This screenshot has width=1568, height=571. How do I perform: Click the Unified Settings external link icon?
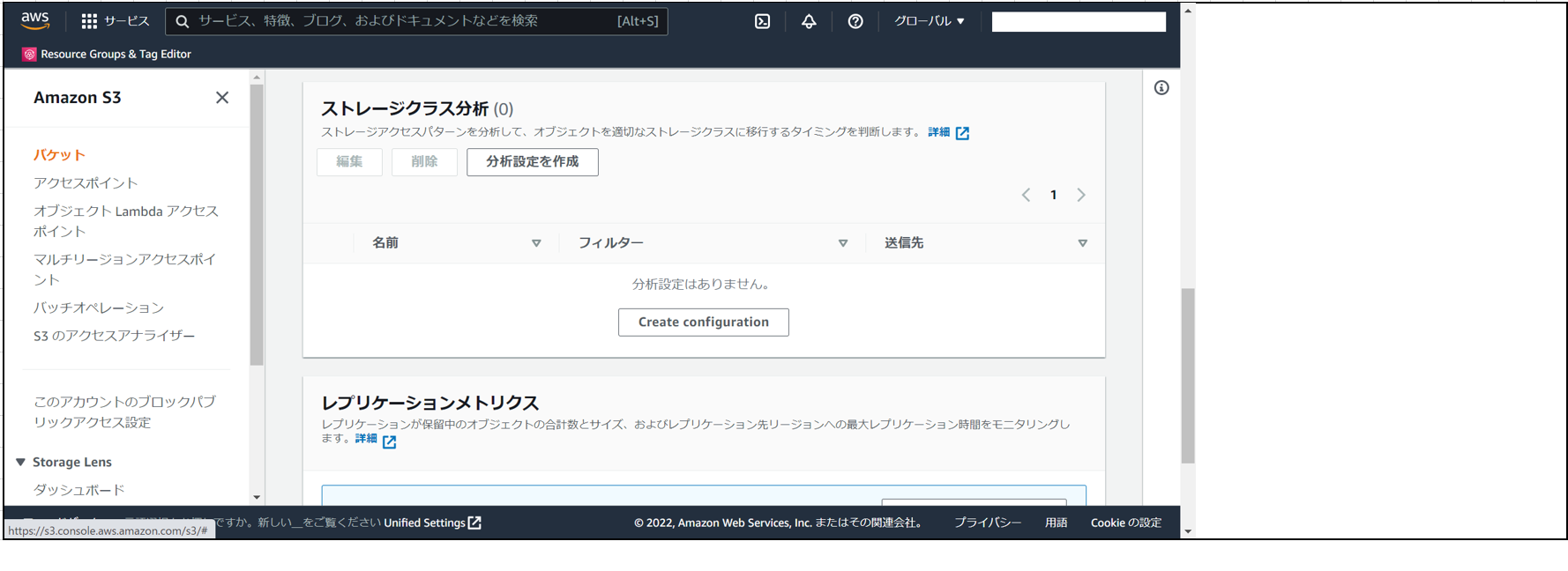coord(474,523)
